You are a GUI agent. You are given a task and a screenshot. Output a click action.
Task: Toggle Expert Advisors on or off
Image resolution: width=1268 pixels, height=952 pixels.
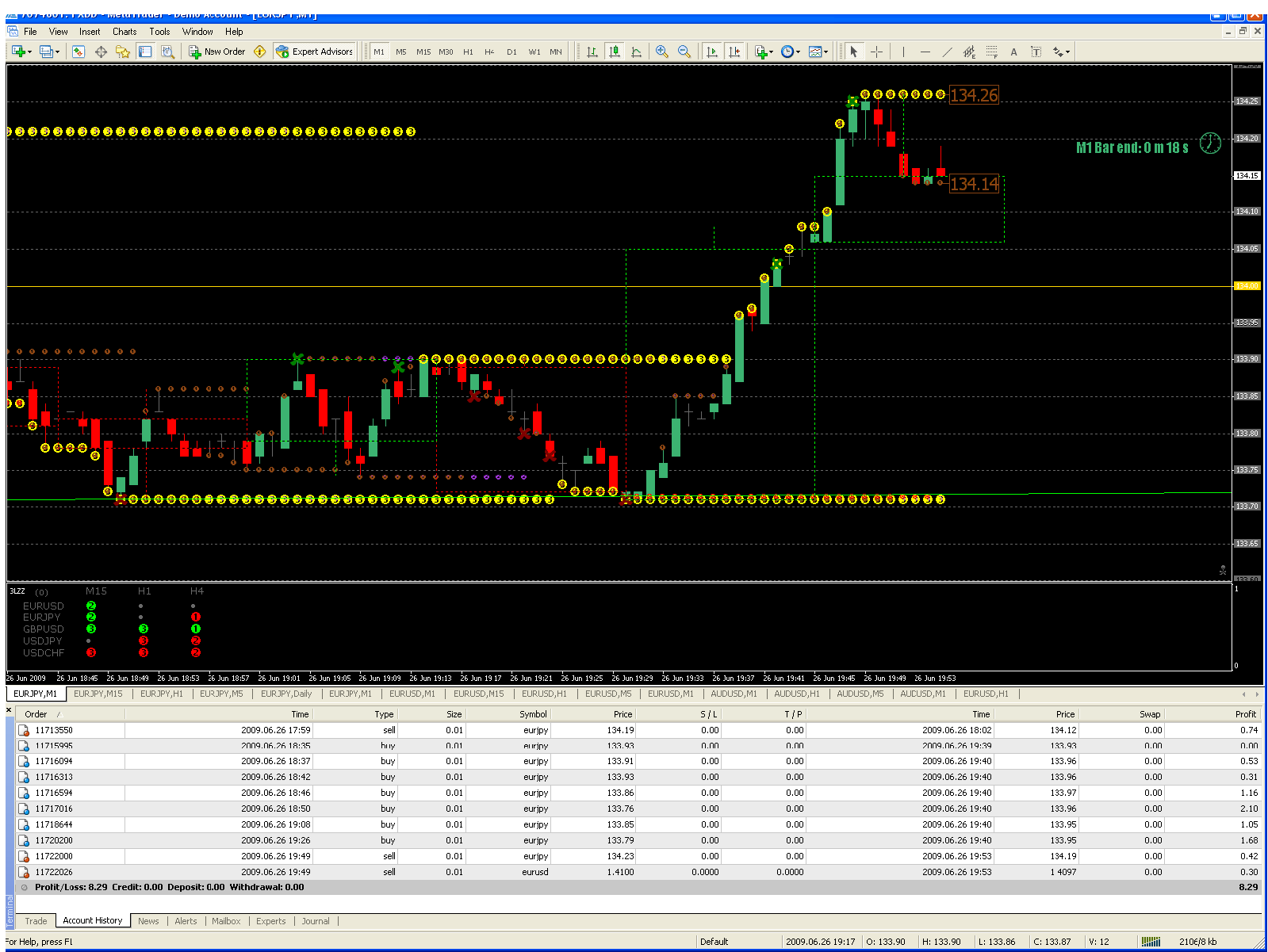tap(314, 52)
